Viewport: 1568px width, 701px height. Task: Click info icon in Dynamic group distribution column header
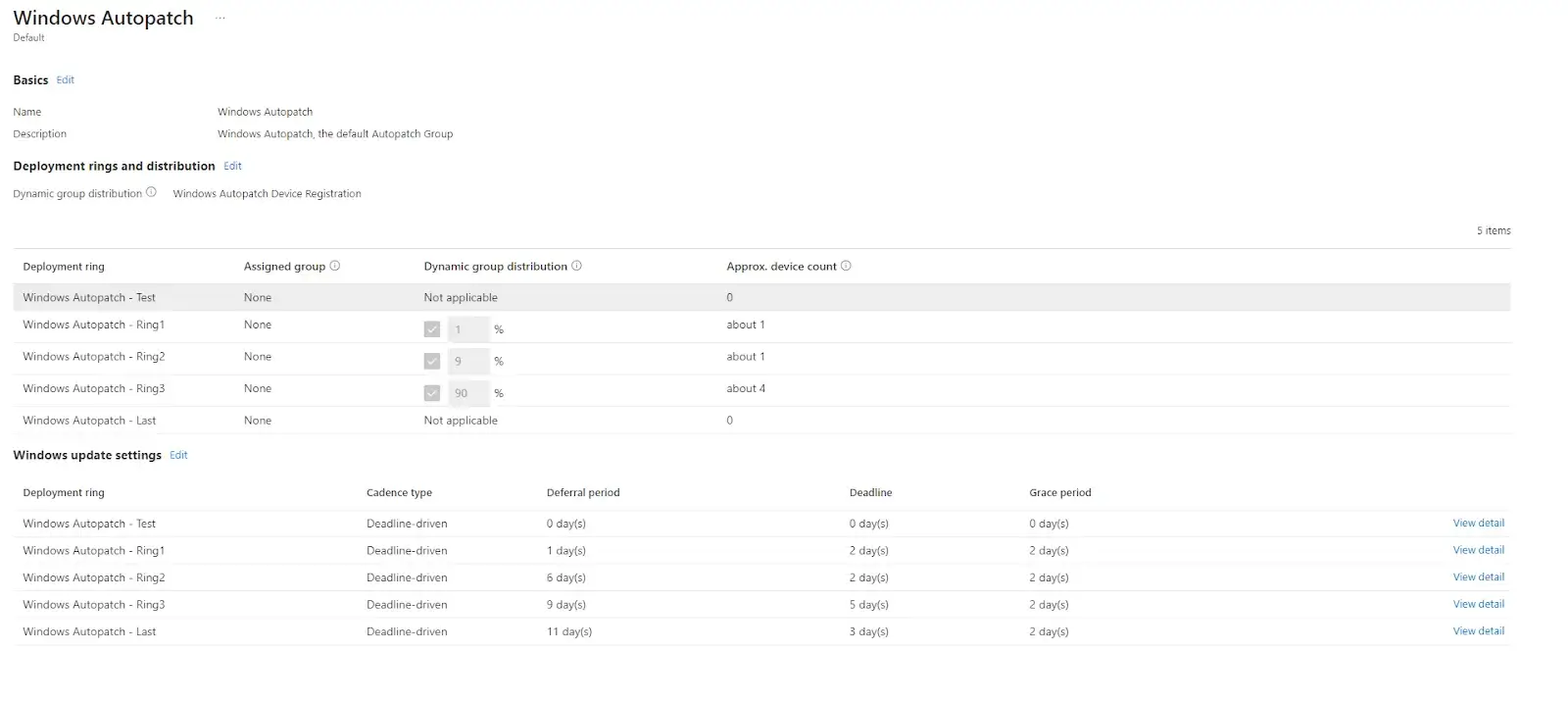point(576,266)
